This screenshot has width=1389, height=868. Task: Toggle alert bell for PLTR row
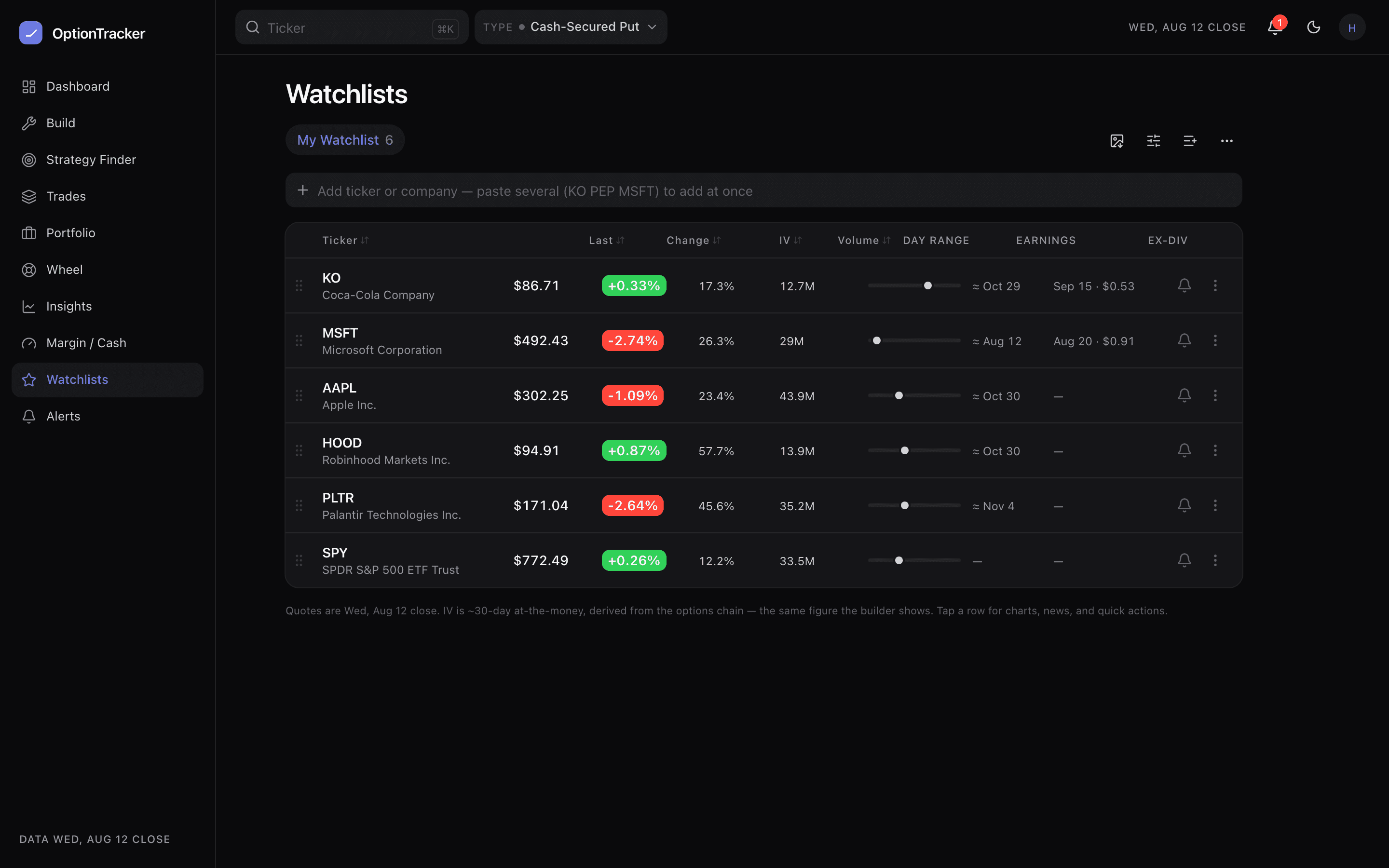(1184, 505)
